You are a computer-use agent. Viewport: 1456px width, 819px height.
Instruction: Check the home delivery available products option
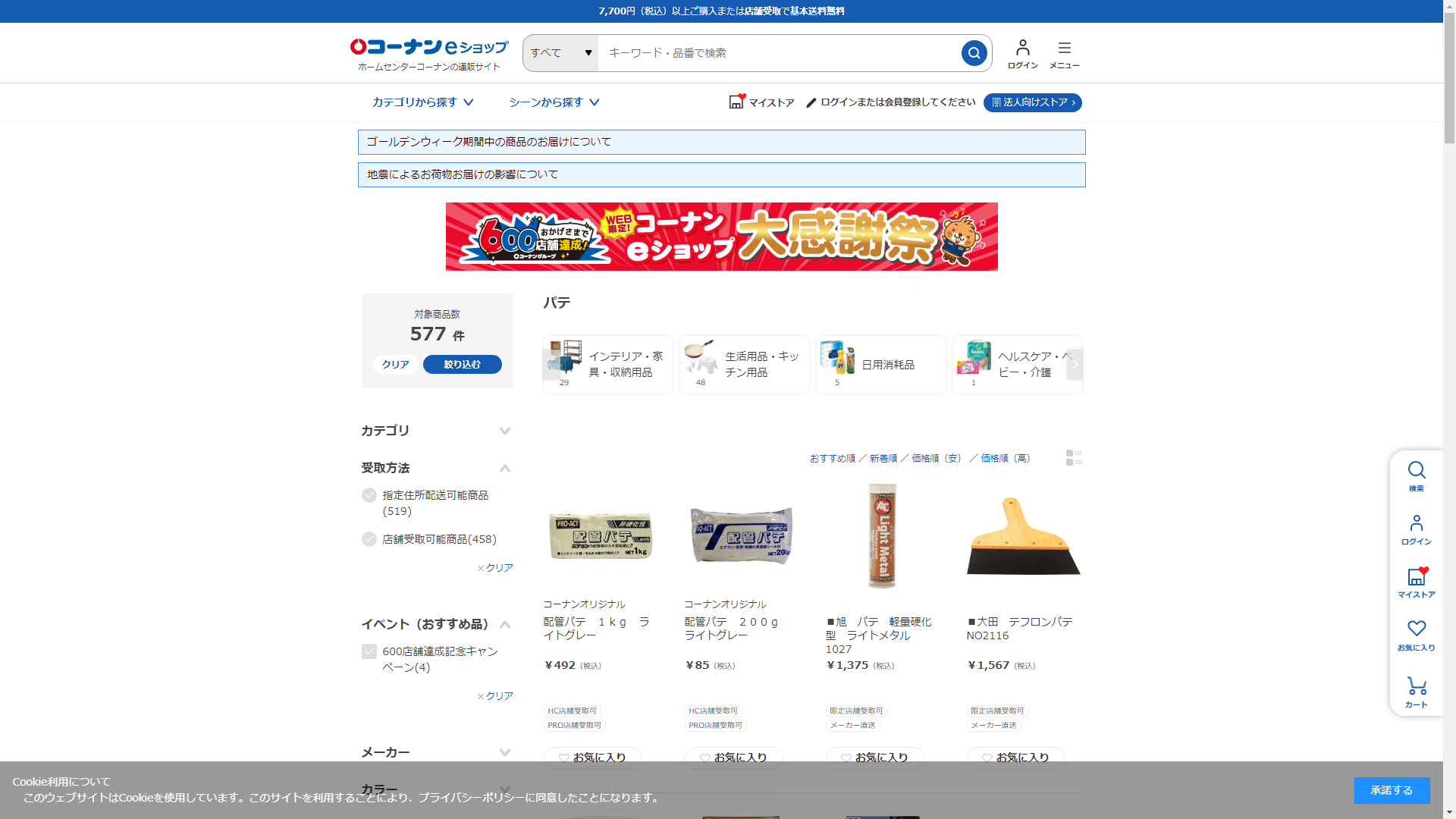369,495
